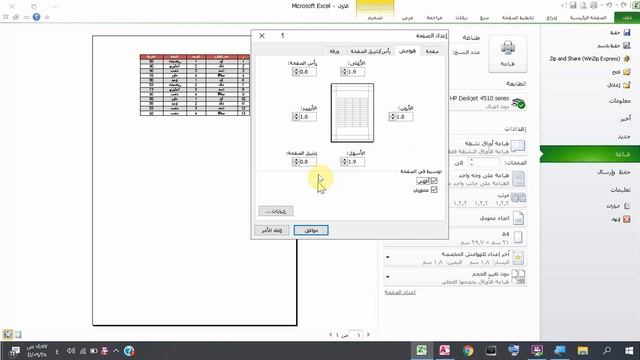Open the View ribbon tab
The image size is (640, 360).
pyautogui.click(x=407, y=18)
